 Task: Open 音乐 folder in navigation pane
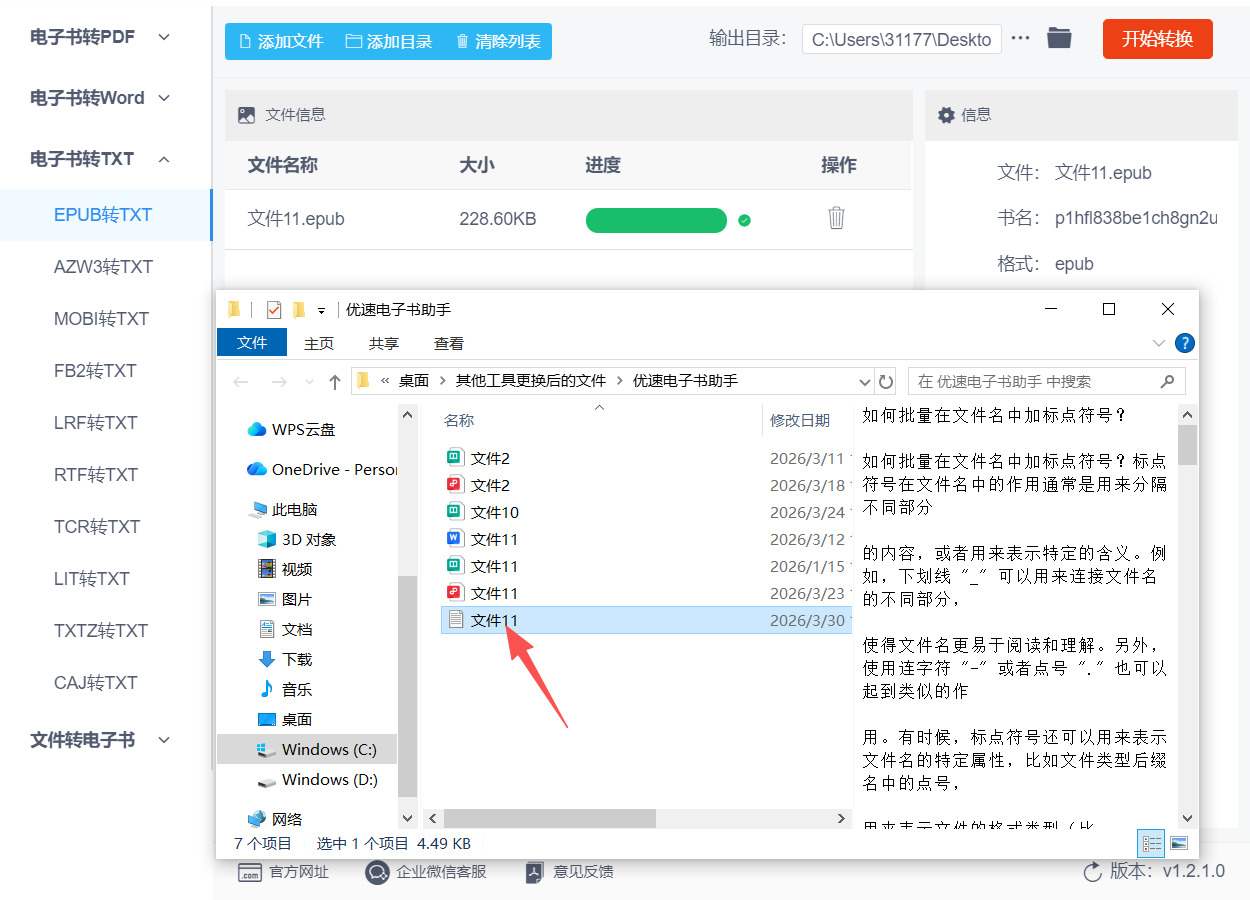point(285,689)
